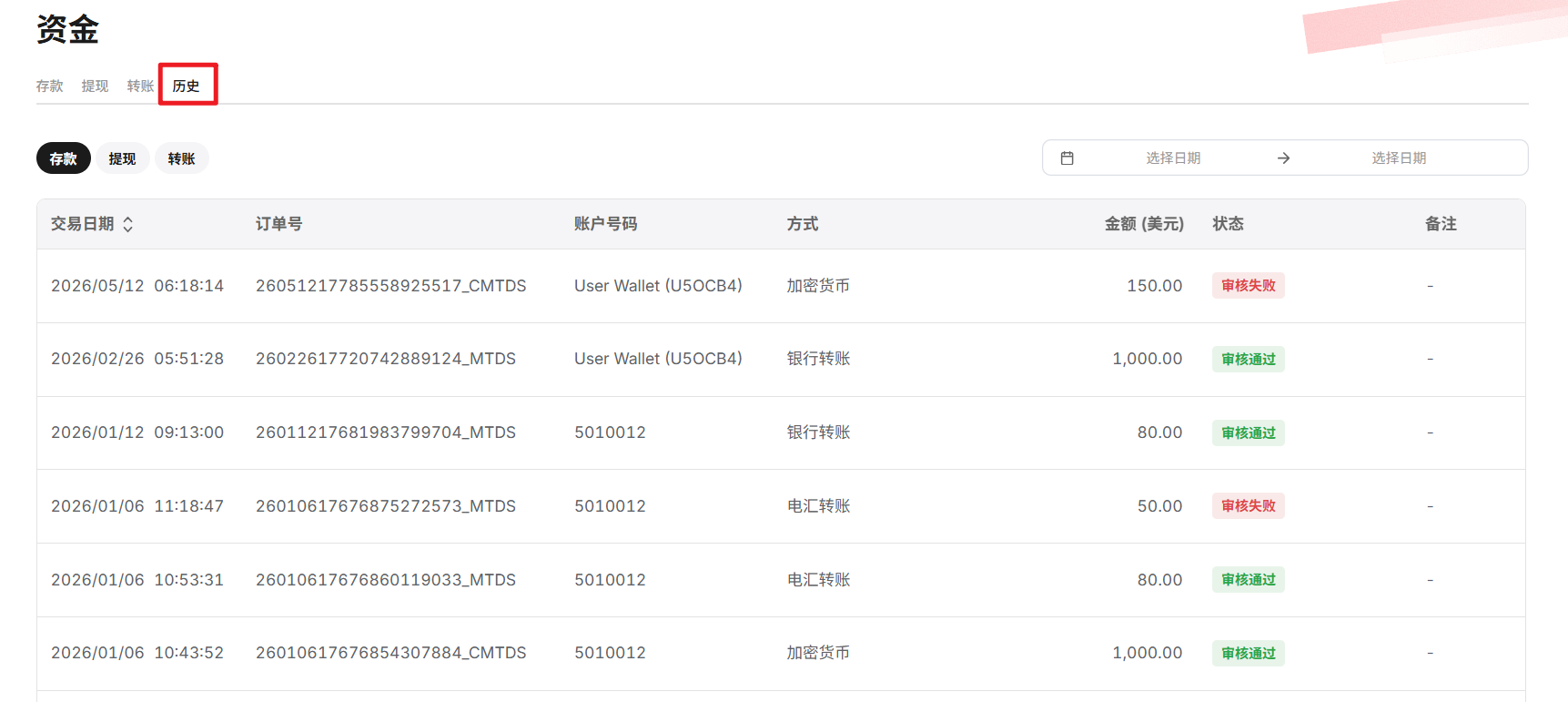Screen dimensions: 1568x702
Task: Click 银行转账 in the 2026/01/12 row
Action: click(x=818, y=432)
